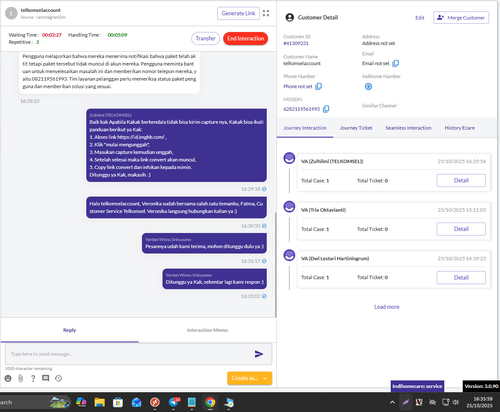Open the Outlook mail taskbar icon

pos(136,402)
